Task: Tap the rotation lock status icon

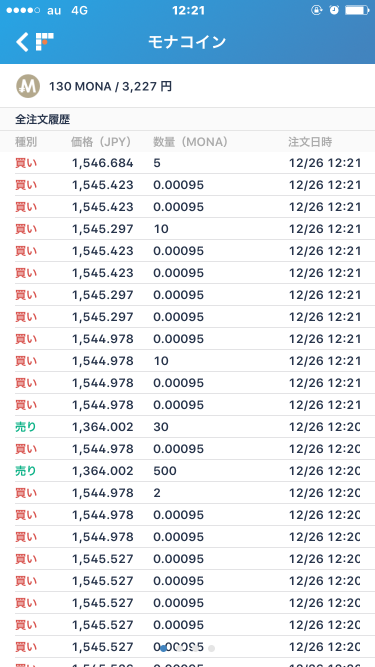Action: 317,10
